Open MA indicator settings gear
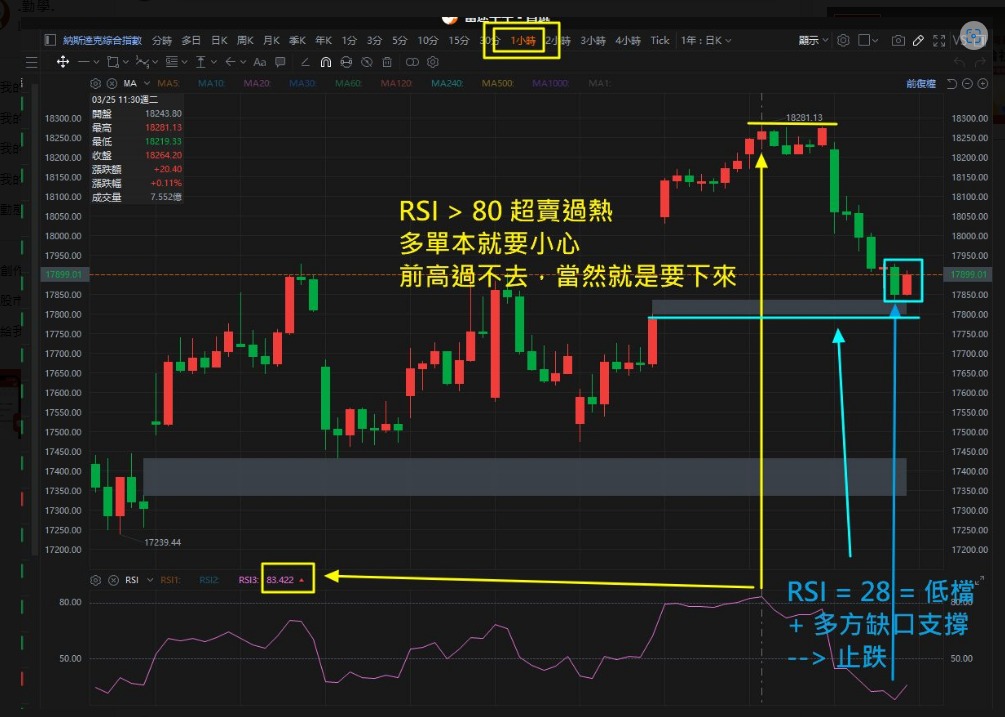This screenshot has height=717, width=1005. [96, 83]
